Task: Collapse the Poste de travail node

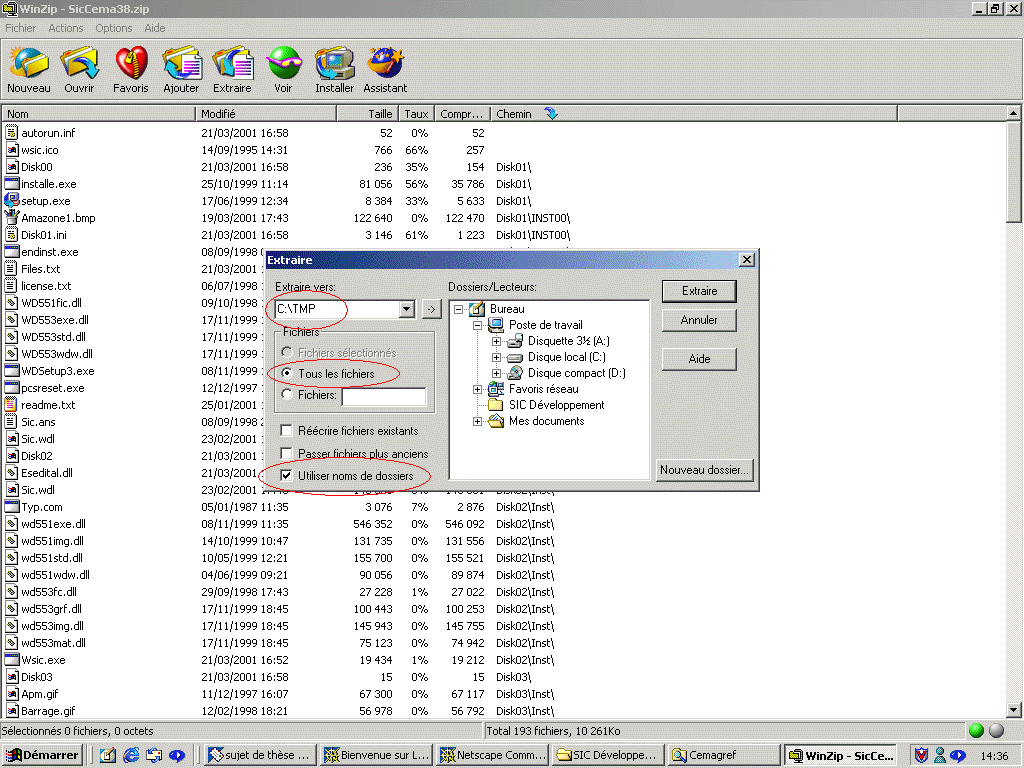Action: click(477, 325)
